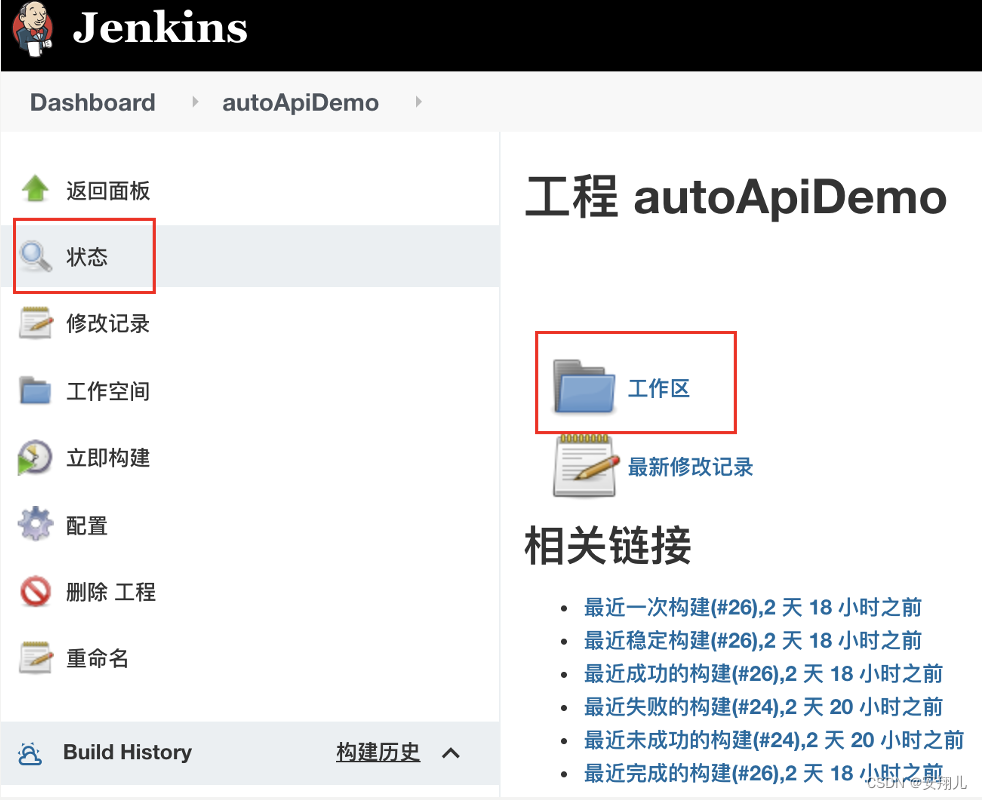Open the Dashboard breadcrumb

93,102
